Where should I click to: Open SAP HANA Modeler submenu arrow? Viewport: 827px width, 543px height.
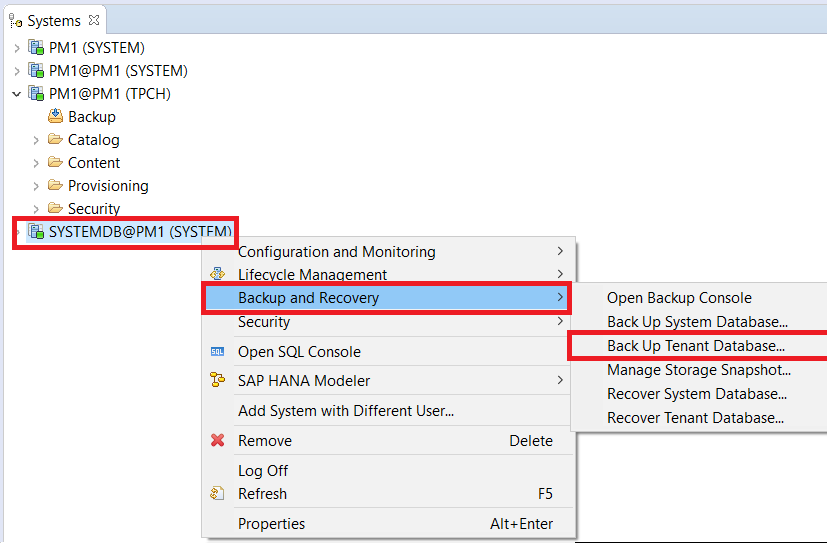(560, 380)
